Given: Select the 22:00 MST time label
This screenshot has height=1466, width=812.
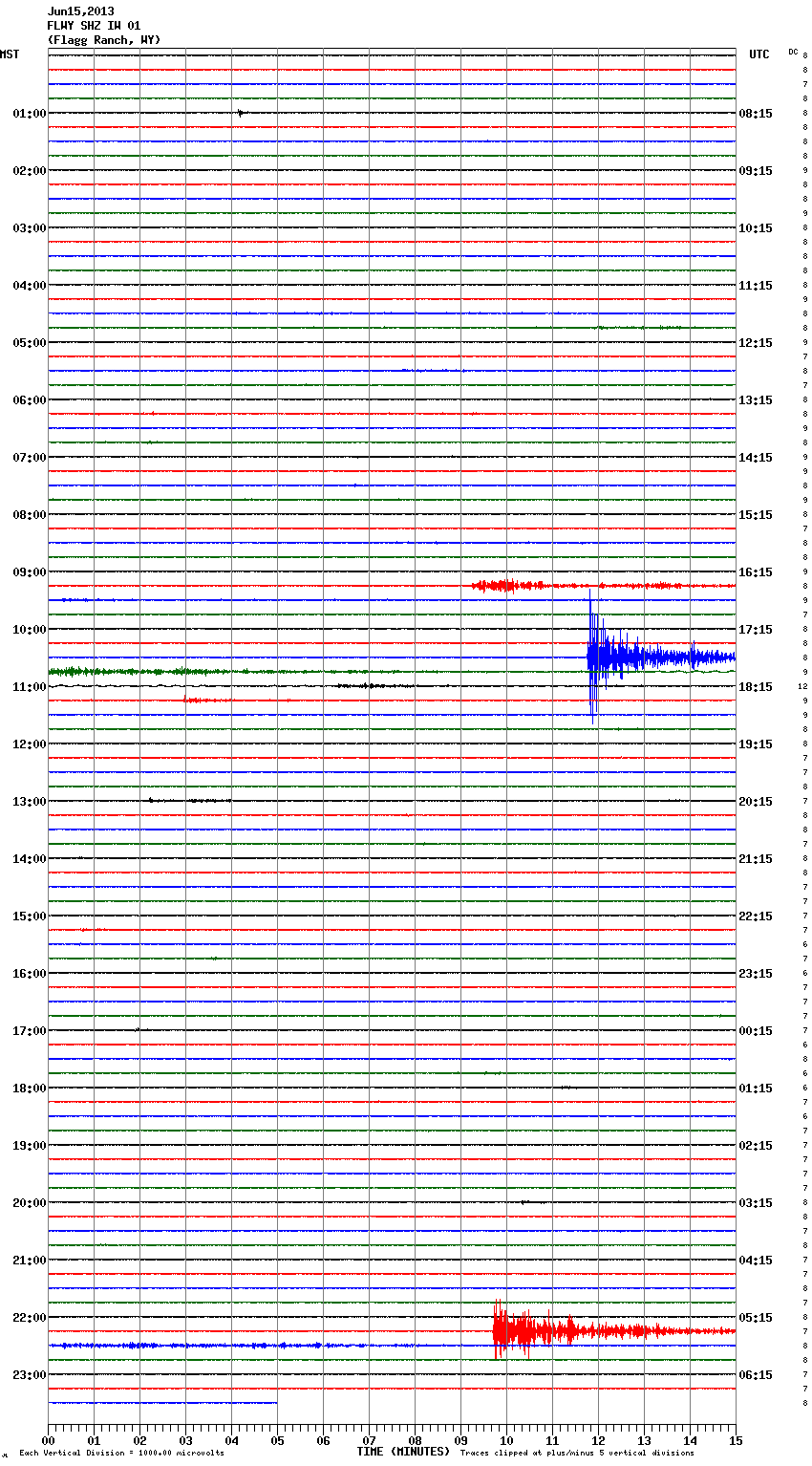Looking at the screenshot, I should (29, 1318).
